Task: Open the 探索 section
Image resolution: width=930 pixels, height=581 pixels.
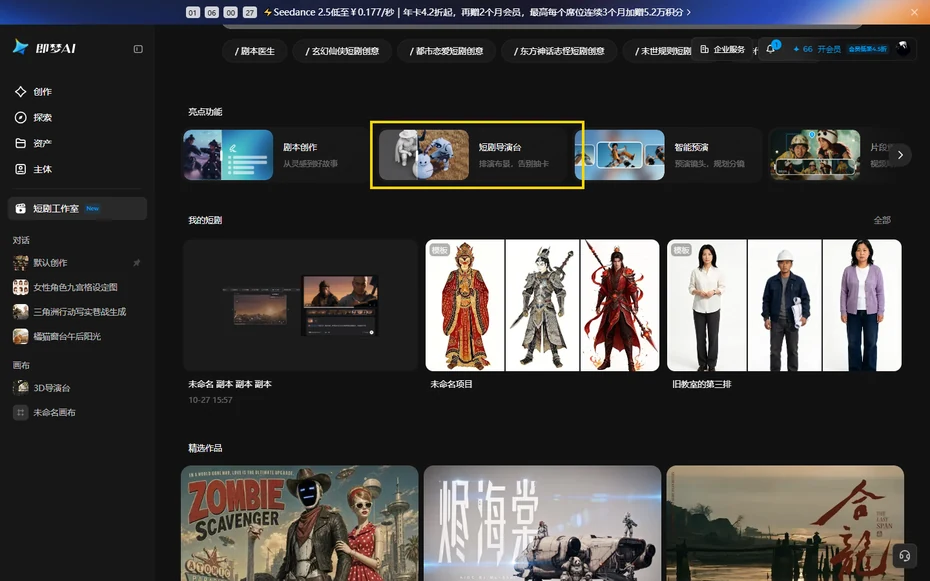Action: pyautogui.click(x=77, y=117)
